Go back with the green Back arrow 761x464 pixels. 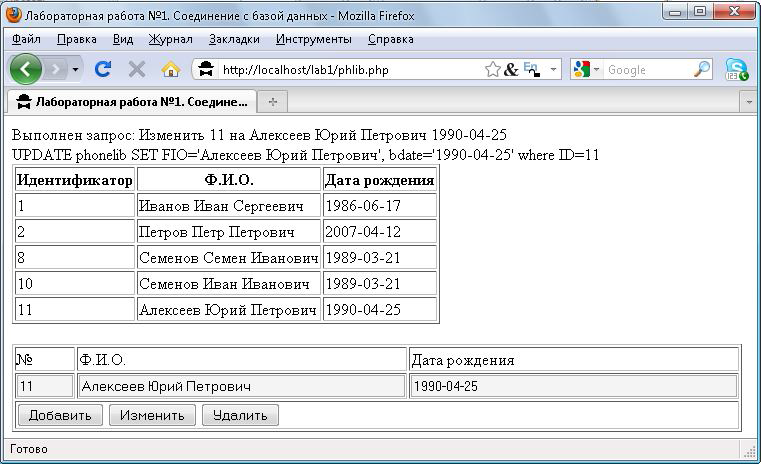[26, 69]
